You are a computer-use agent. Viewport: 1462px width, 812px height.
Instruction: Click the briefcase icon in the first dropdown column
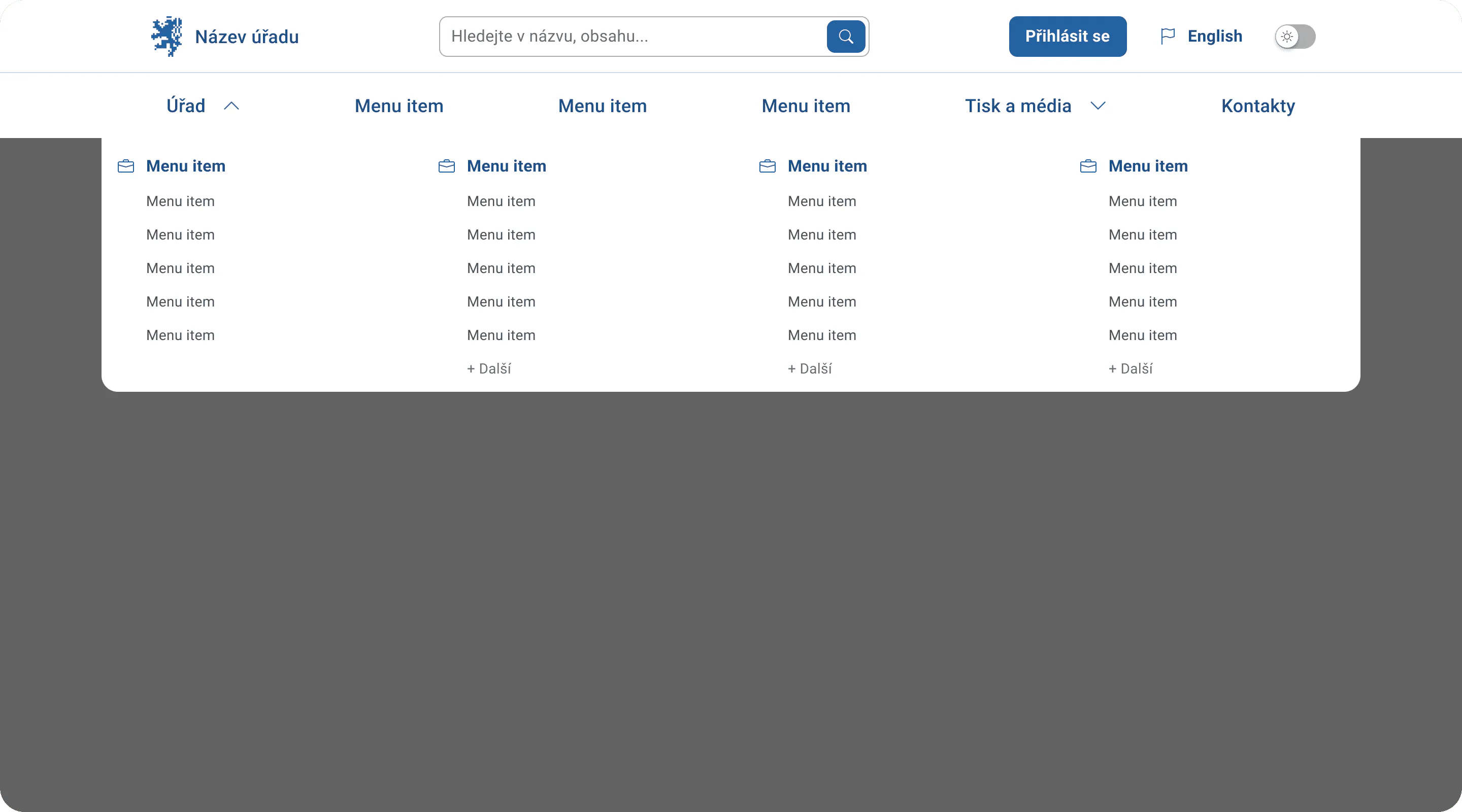coord(126,166)
